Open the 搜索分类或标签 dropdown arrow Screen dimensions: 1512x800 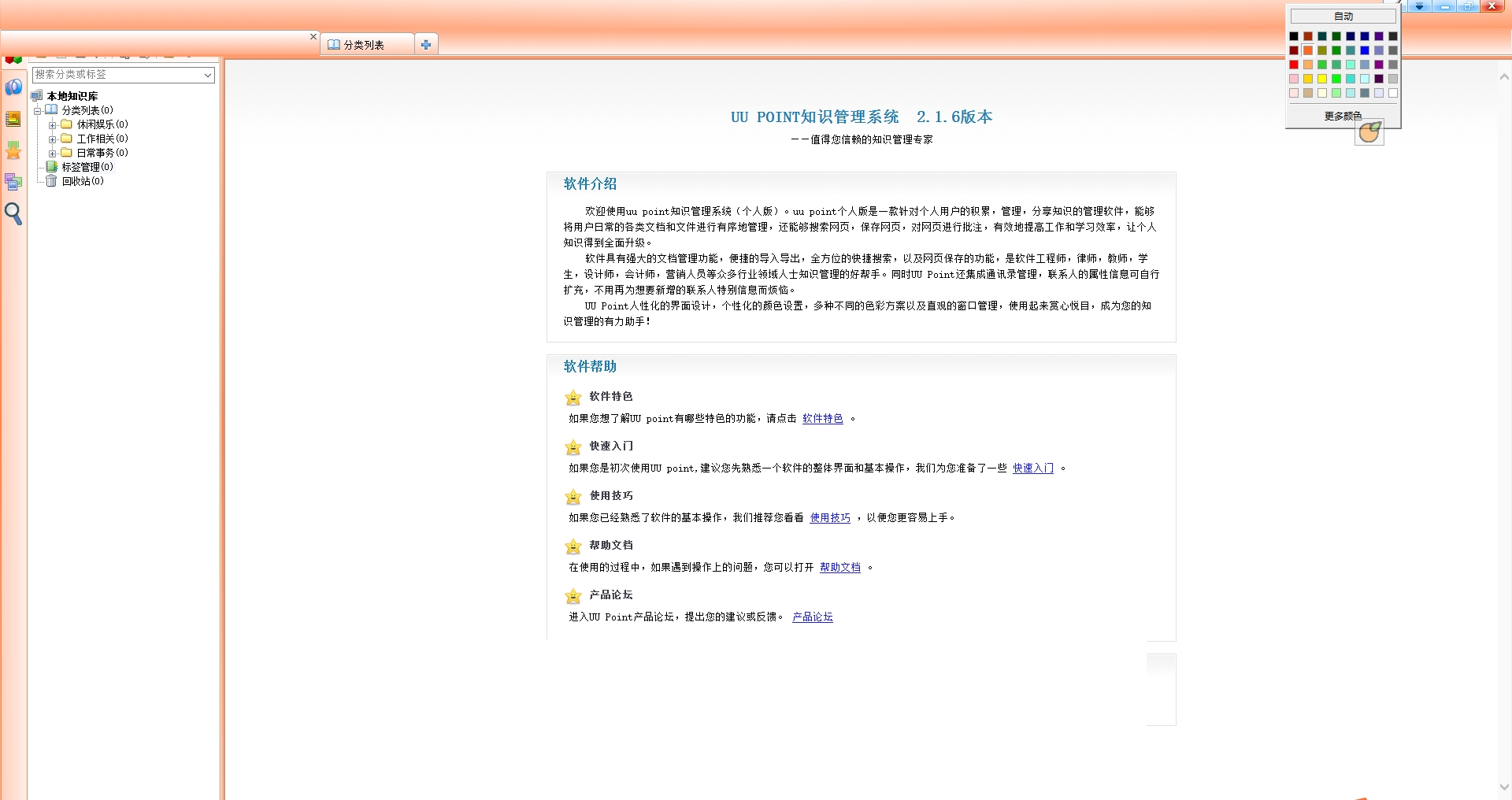tap(208, 75)
